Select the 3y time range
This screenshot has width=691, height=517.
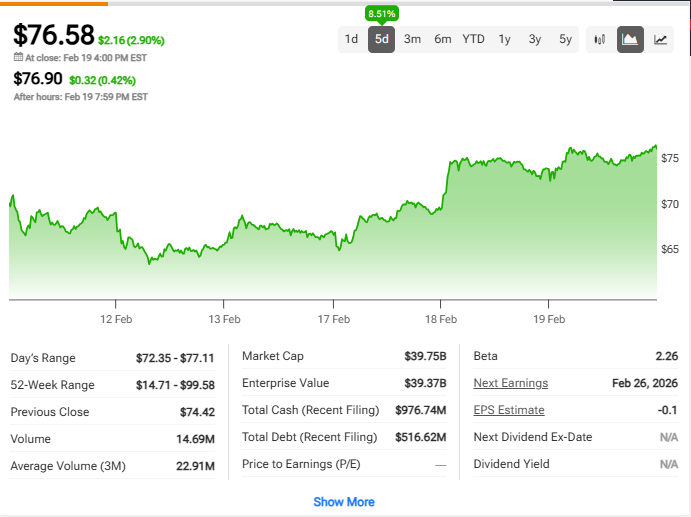535,39
